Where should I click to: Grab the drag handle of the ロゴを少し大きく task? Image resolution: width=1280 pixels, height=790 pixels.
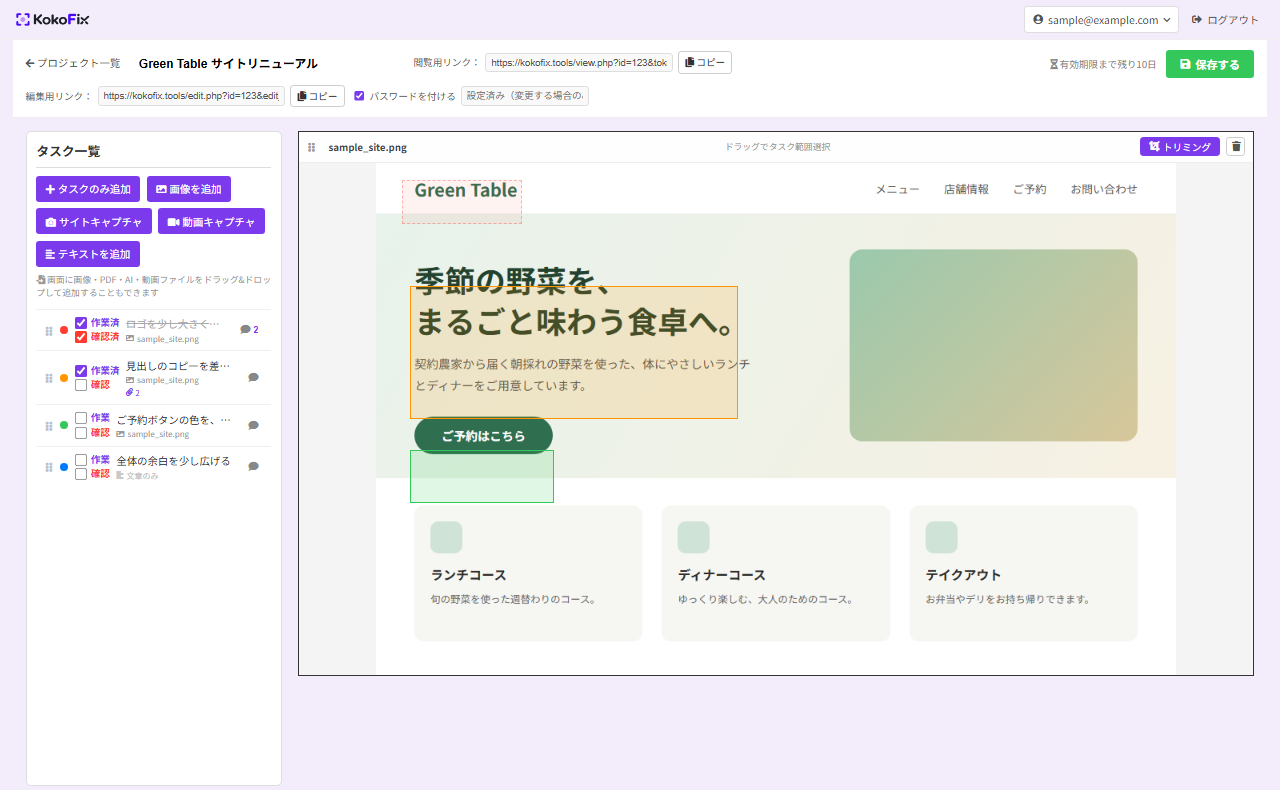coord(49,330)
